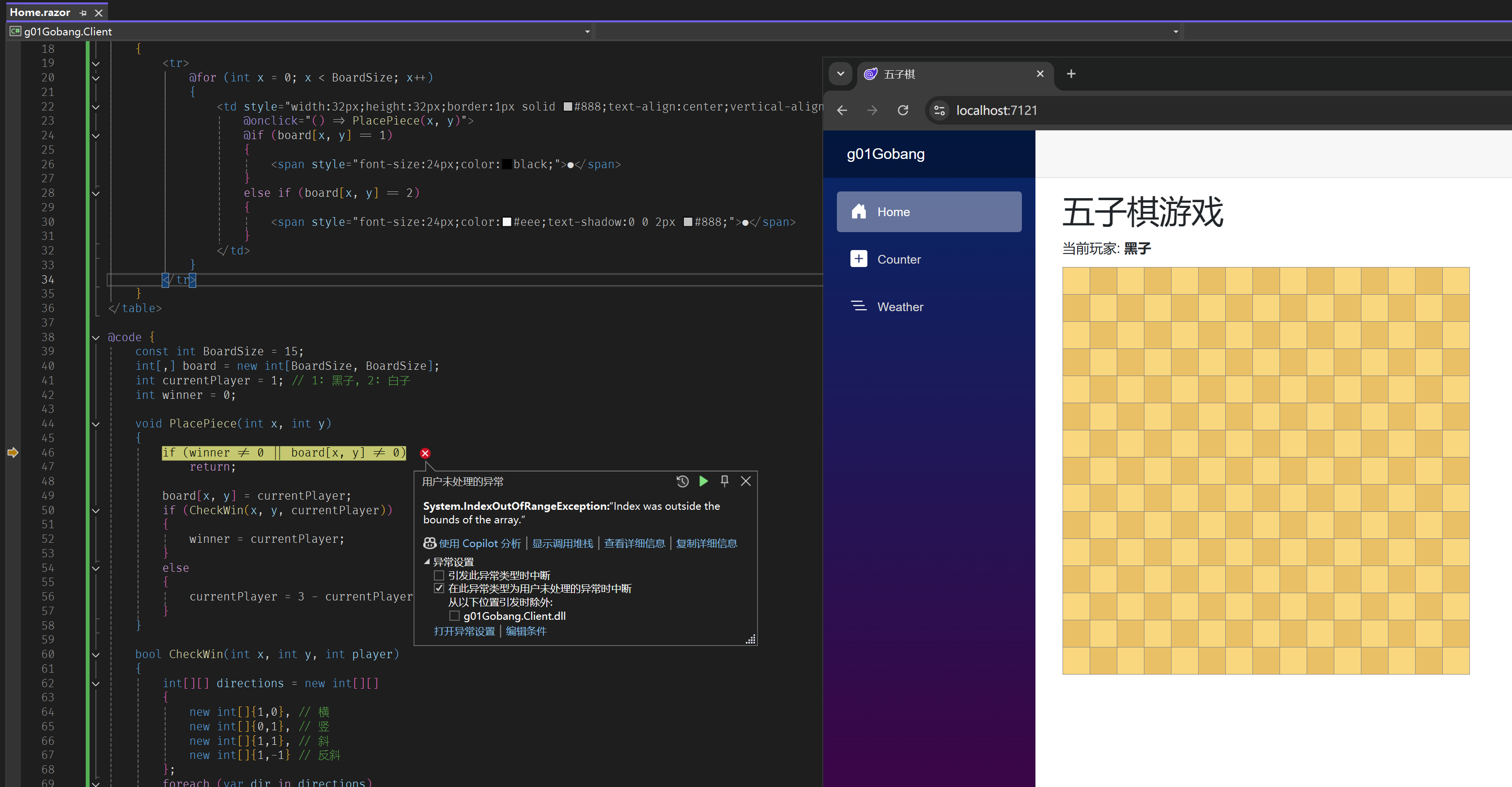This screenshot has height=787, width=1512.
Task: Collapse the 异常设置 section
Action: 427,562
